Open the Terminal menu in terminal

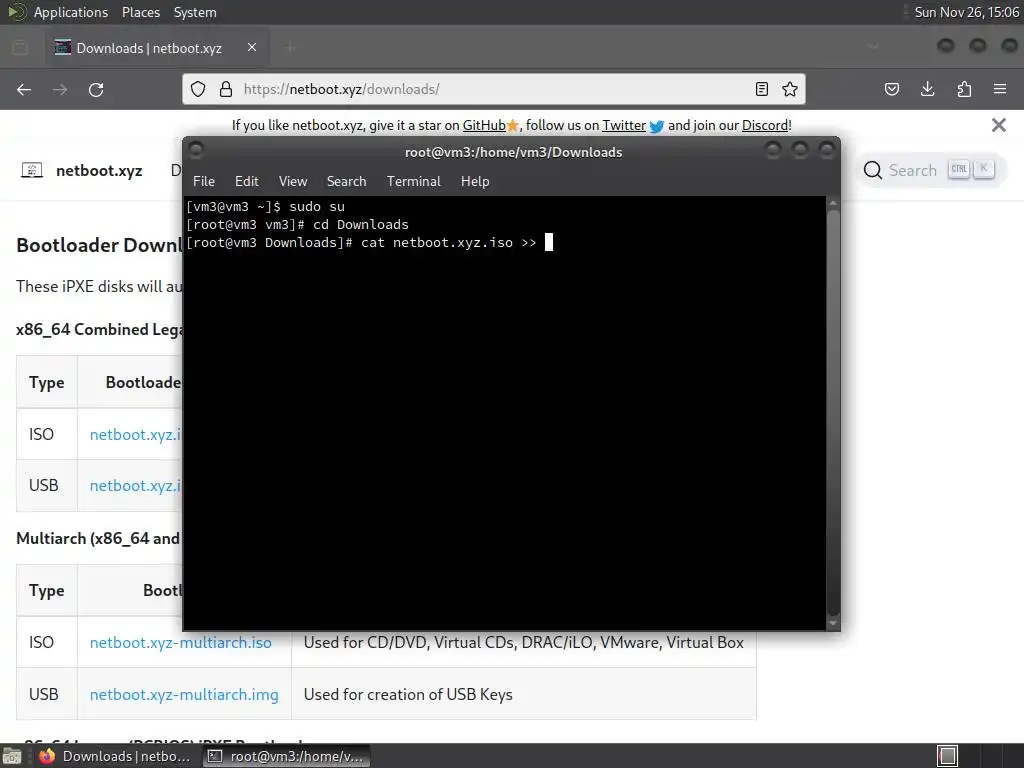413,182
